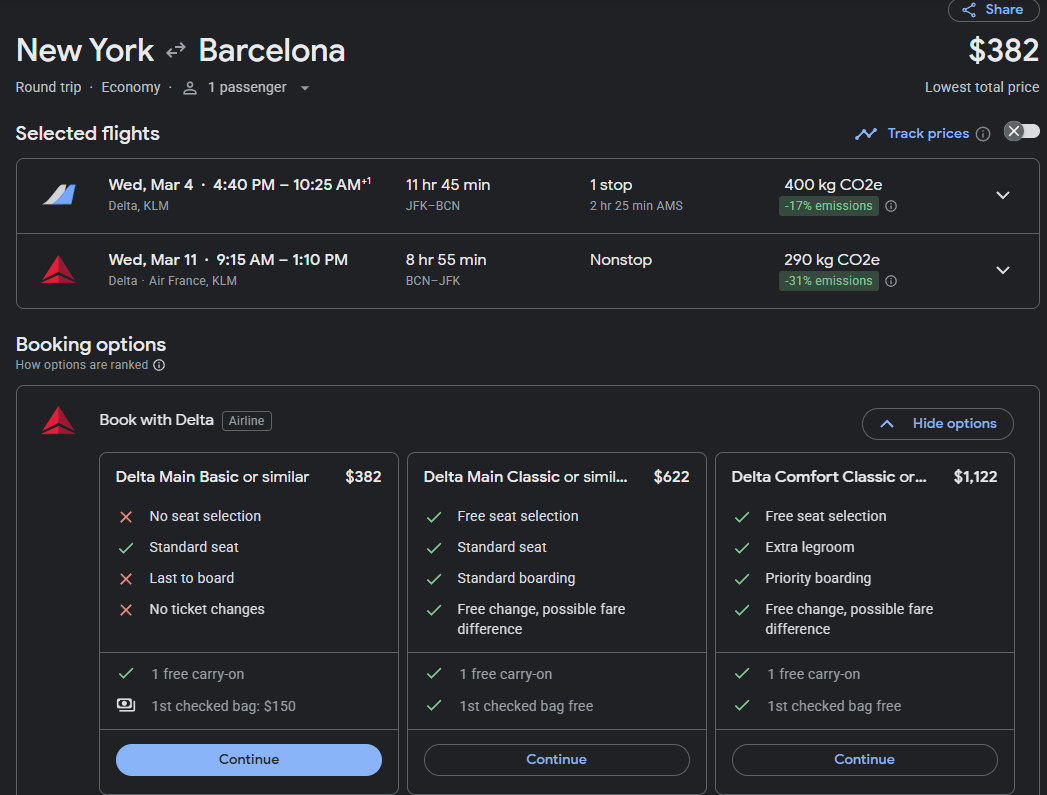Continue with Delta Main Basic fare
The image size is (1047, 795).
coord(249,760)
